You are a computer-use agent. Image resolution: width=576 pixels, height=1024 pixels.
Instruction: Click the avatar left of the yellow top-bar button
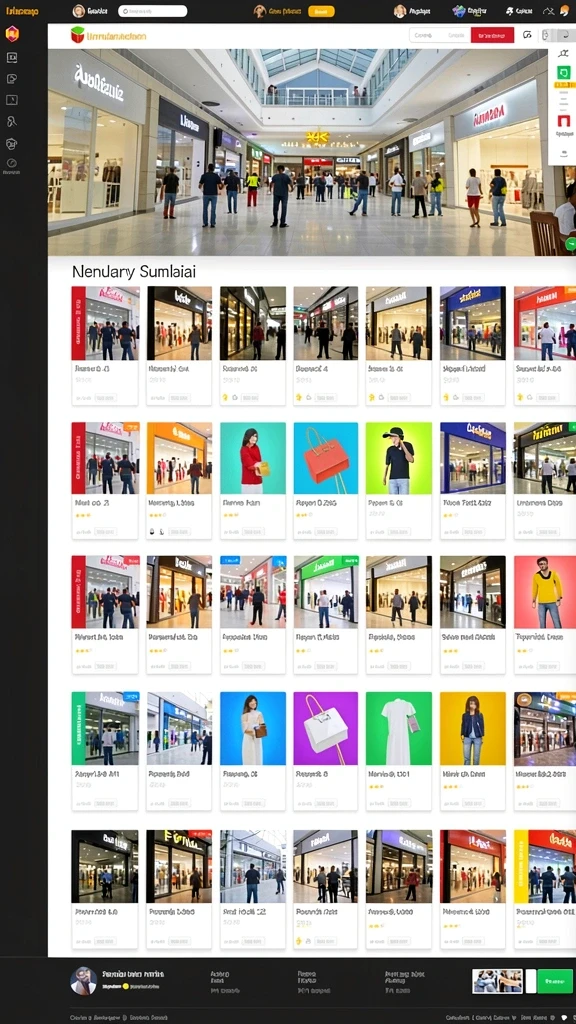click(260, 11)
